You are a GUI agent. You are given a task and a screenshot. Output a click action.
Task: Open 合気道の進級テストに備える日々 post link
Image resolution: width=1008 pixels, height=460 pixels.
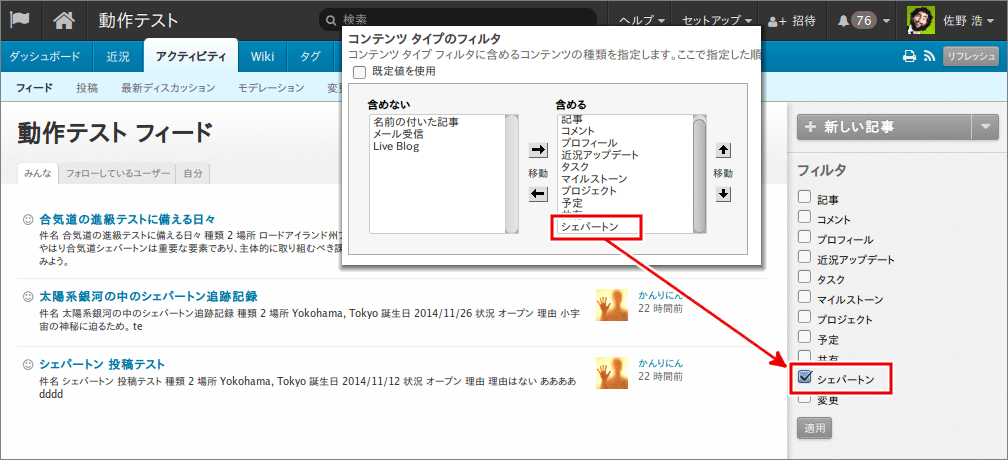[127, 219]
